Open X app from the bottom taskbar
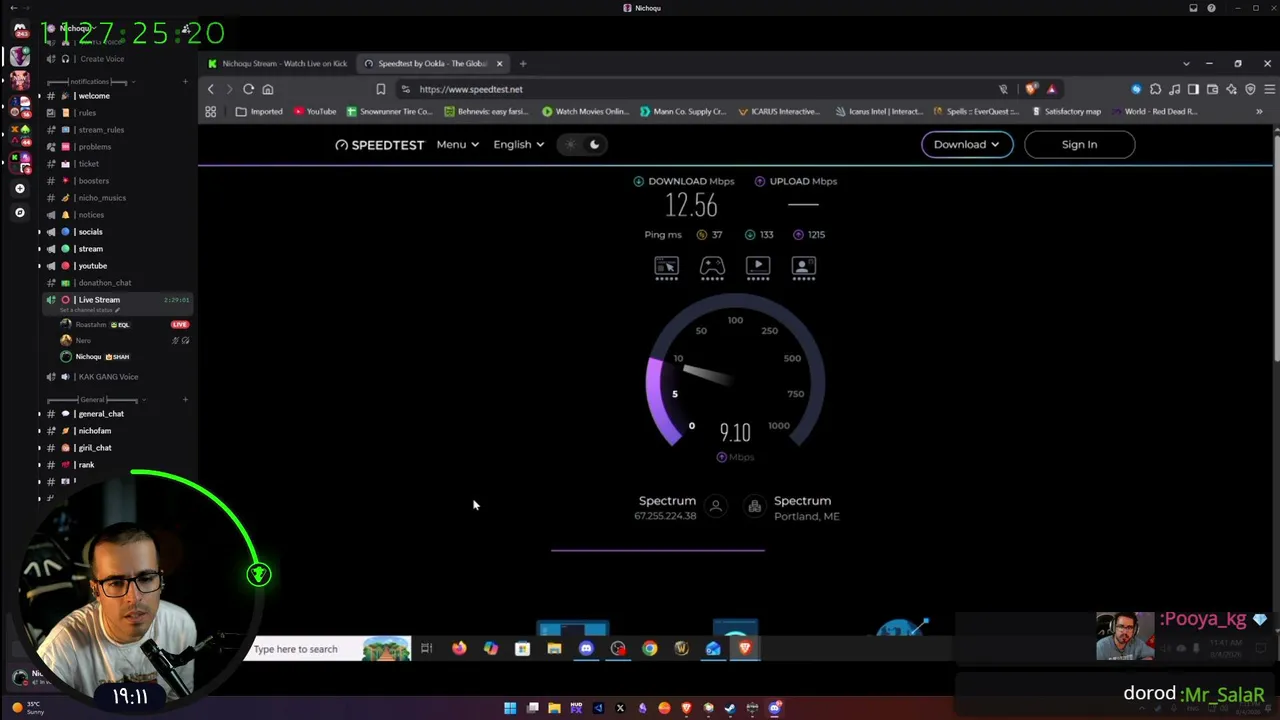 click(620, 708)
